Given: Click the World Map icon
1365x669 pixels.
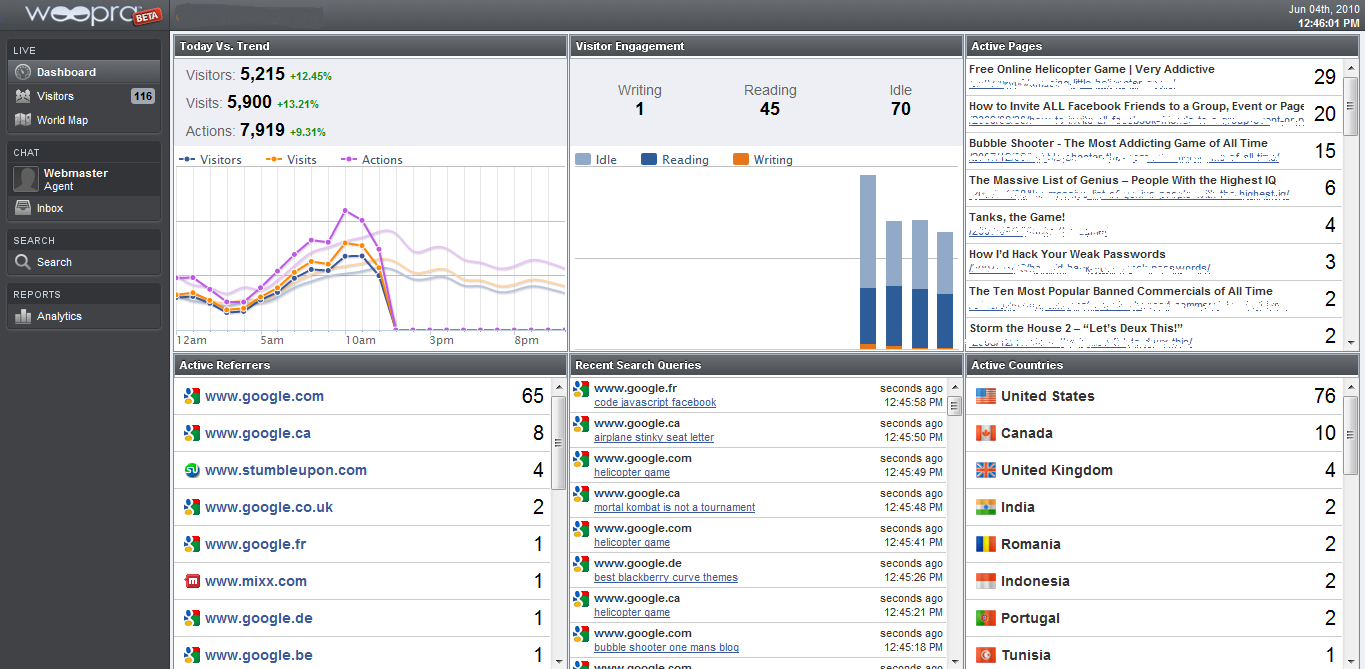Looking at the screenshot, I should [x=23, y=120].
